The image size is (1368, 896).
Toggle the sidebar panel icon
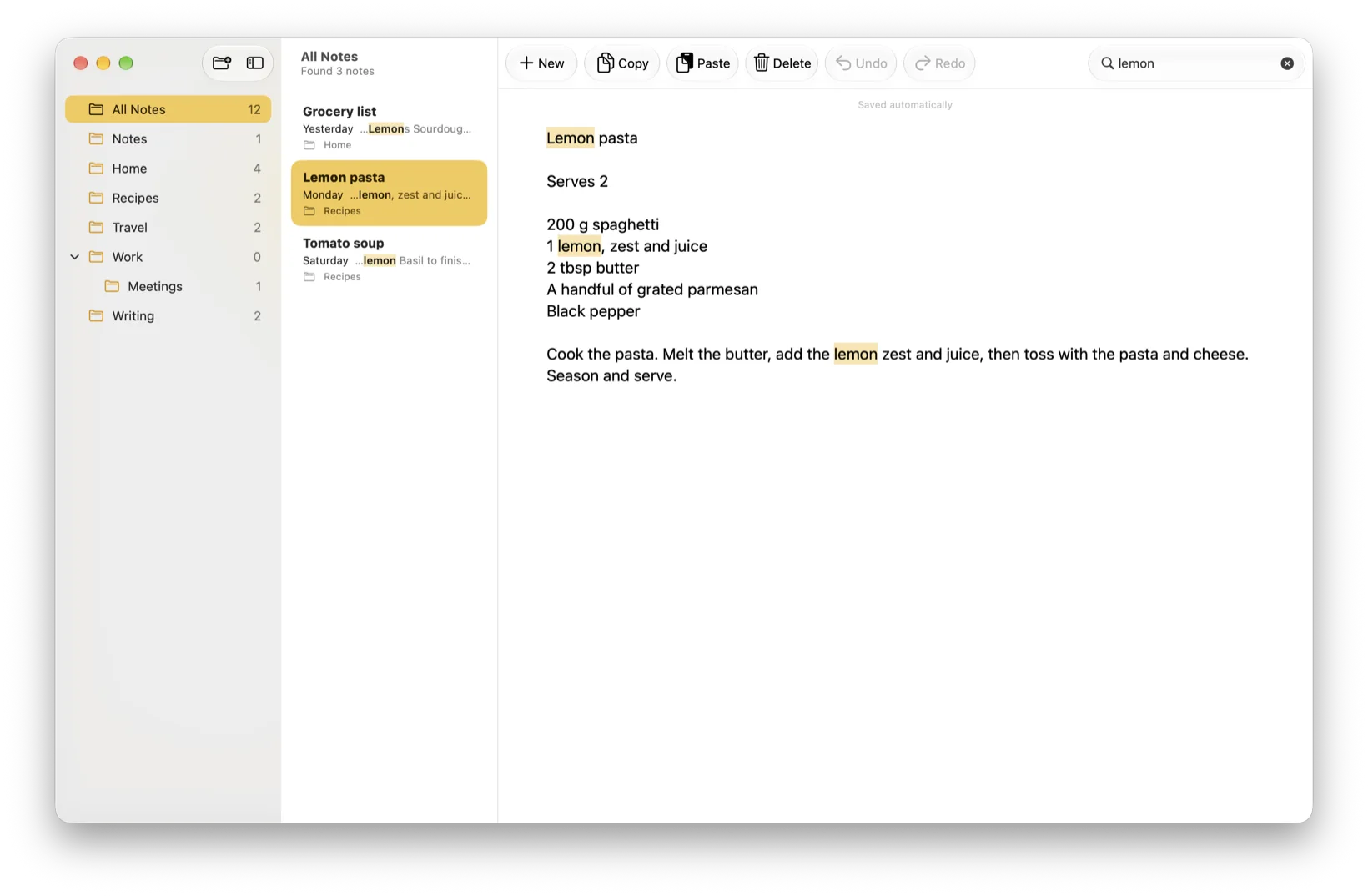pyautogui.click(x=255, y=63)
